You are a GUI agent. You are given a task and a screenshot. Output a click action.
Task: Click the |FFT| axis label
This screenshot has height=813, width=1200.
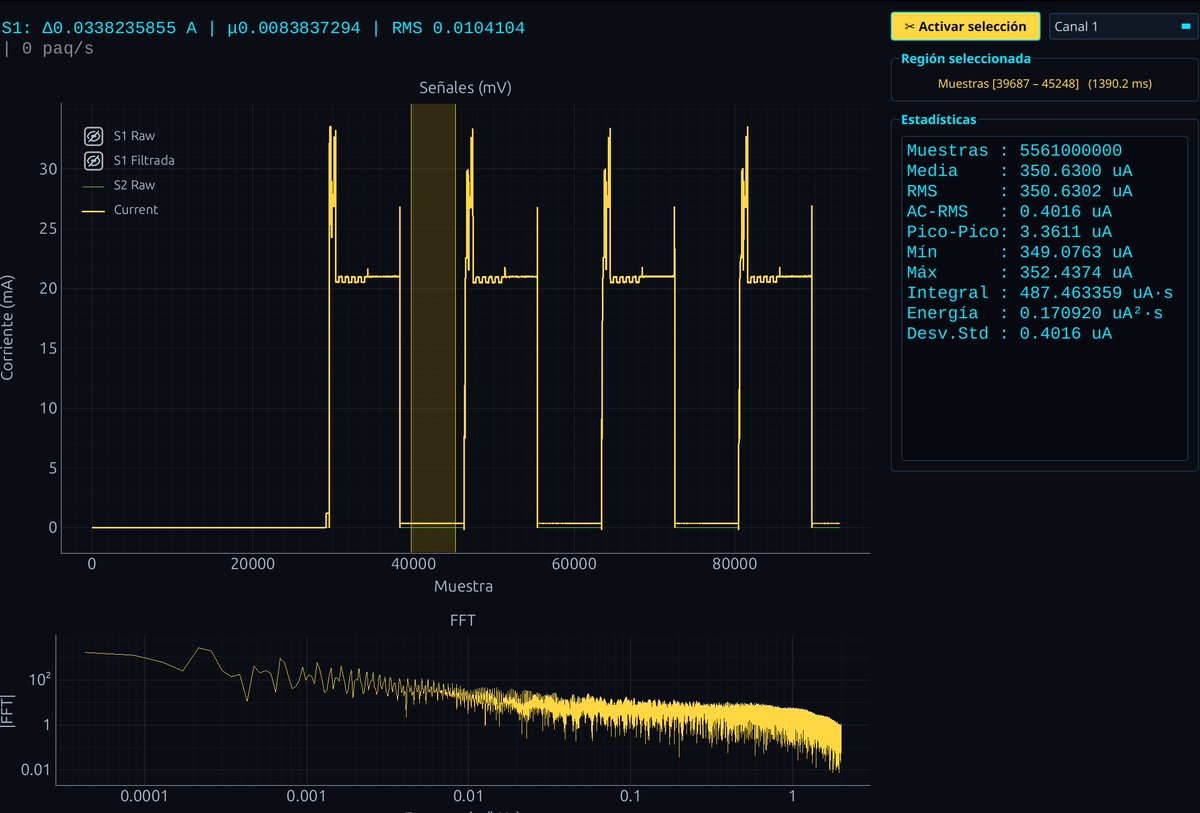9,710
